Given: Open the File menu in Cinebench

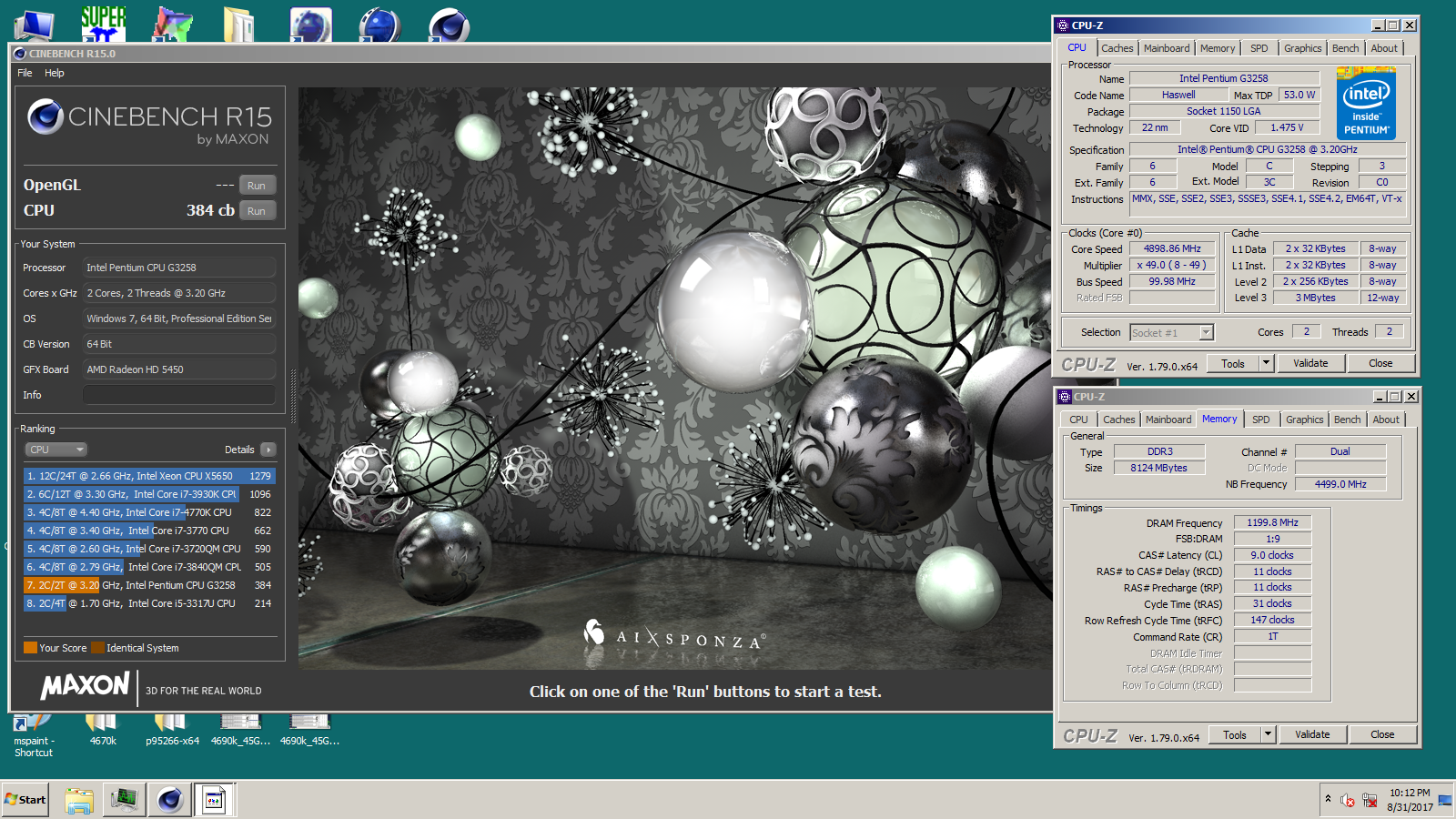Looking at the screenshot, I should (x=25, y=73).
